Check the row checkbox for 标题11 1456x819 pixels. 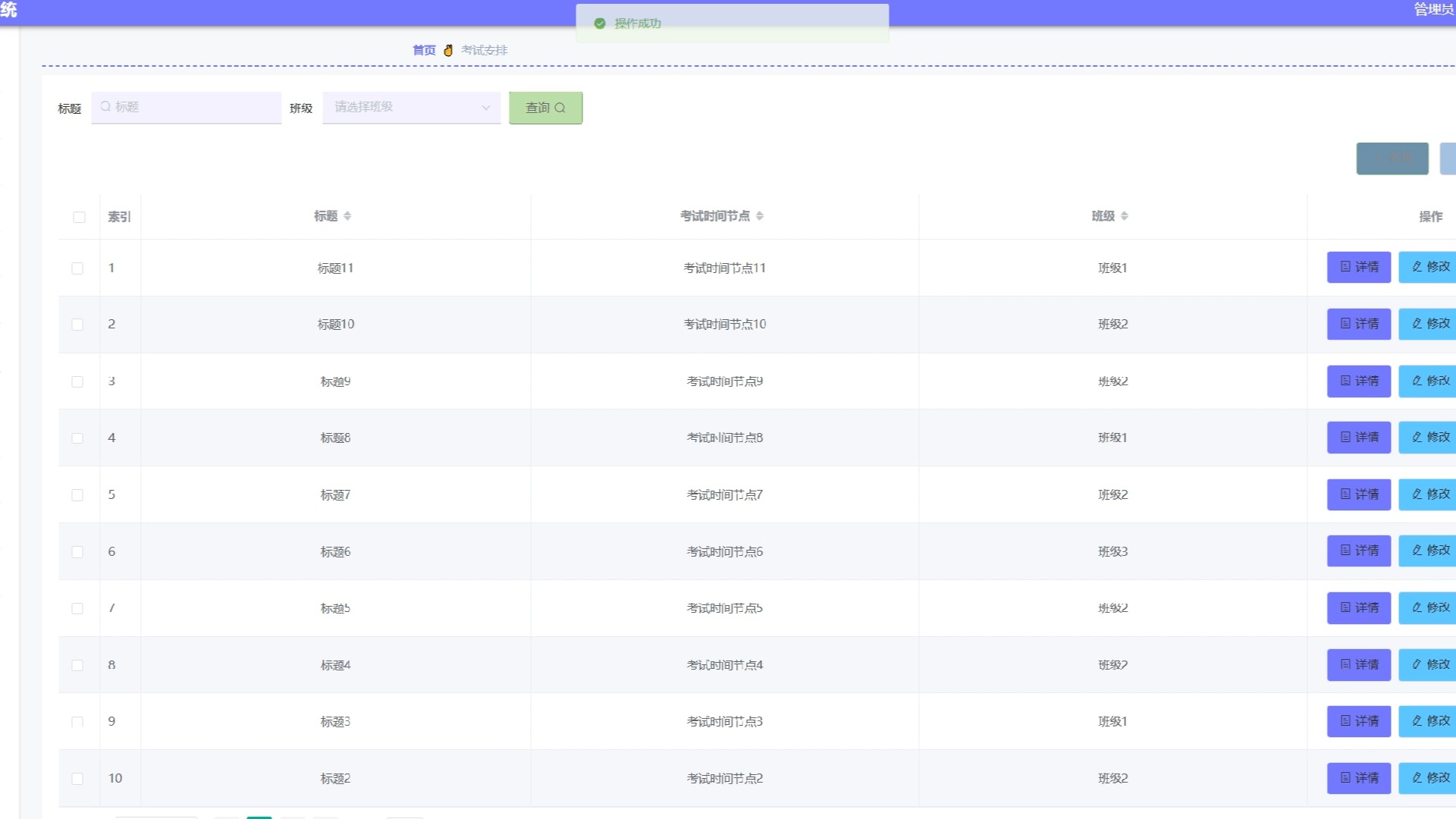coord(77,268)
